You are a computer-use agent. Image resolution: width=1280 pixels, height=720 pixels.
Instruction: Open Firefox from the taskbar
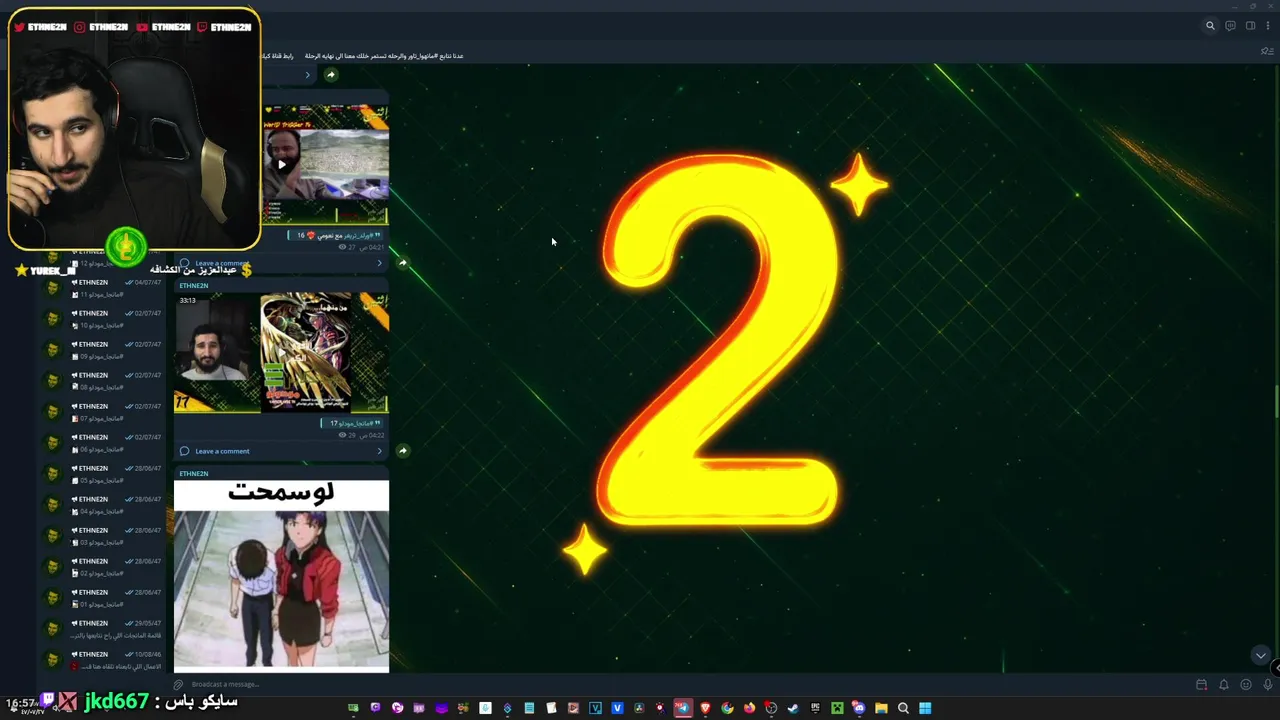point(749,709)
